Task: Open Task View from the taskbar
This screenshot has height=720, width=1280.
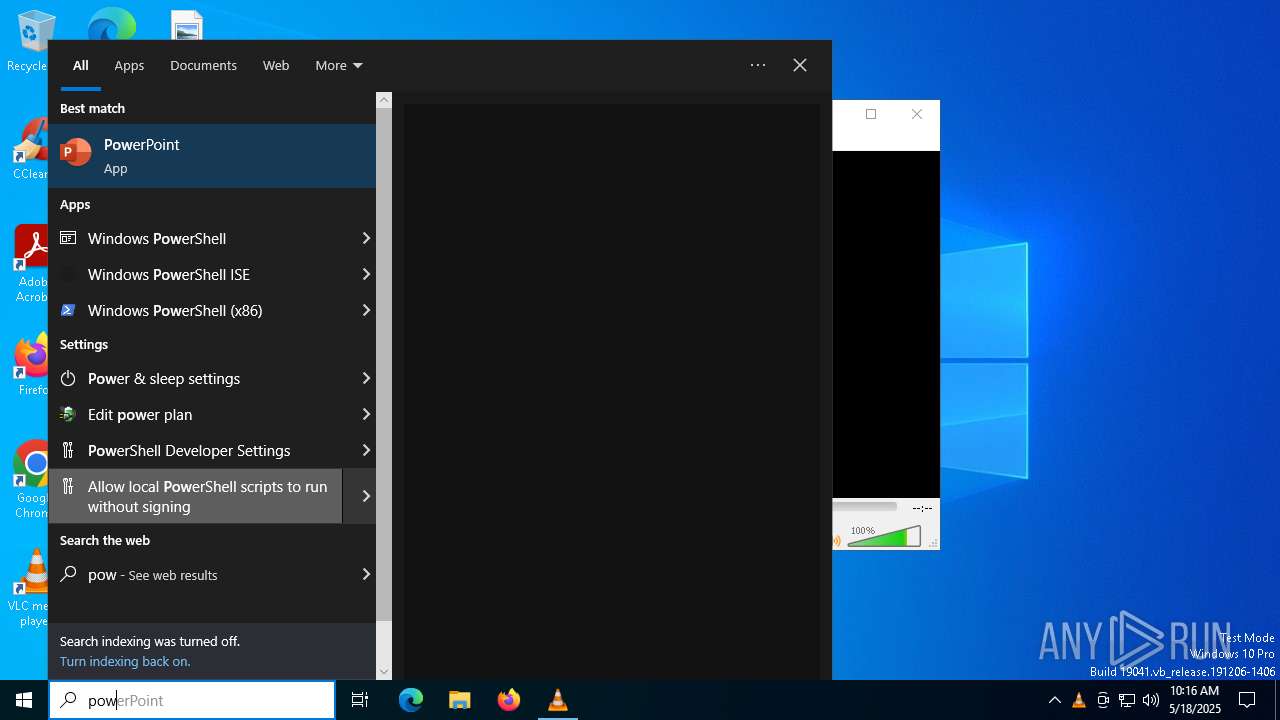Action: click(360, 700)
